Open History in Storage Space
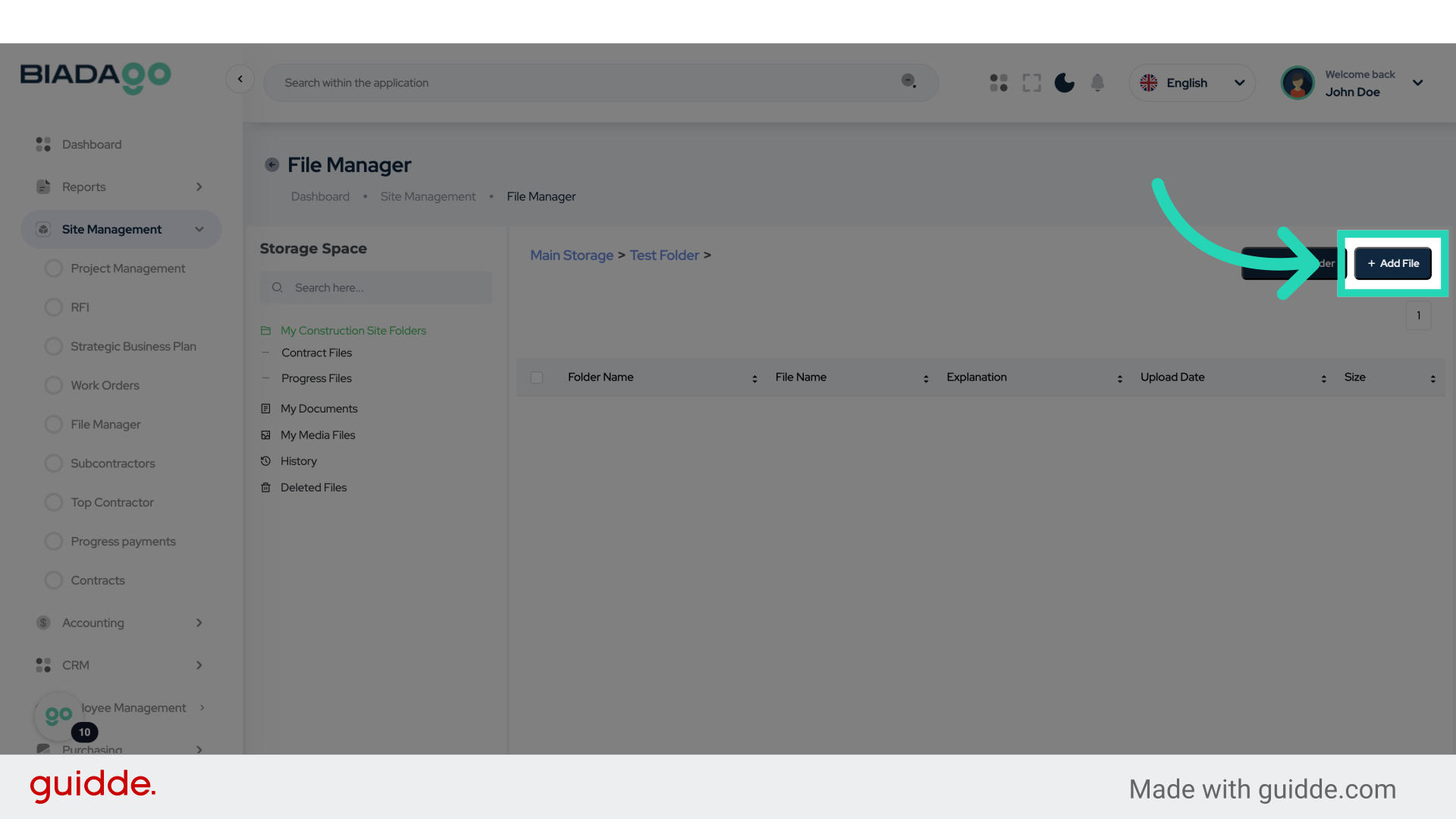Image resolution: width=1456 pixels, height=819 pixels. click(x=298, y=461)
